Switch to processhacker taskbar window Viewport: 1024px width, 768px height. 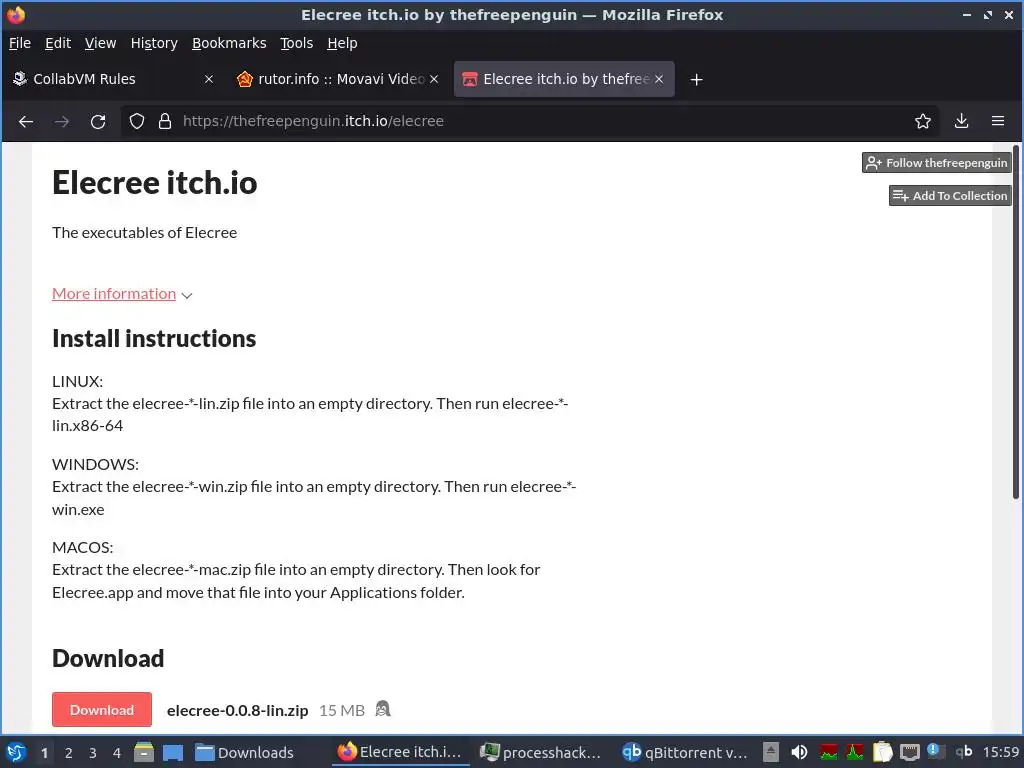[540, 752]
